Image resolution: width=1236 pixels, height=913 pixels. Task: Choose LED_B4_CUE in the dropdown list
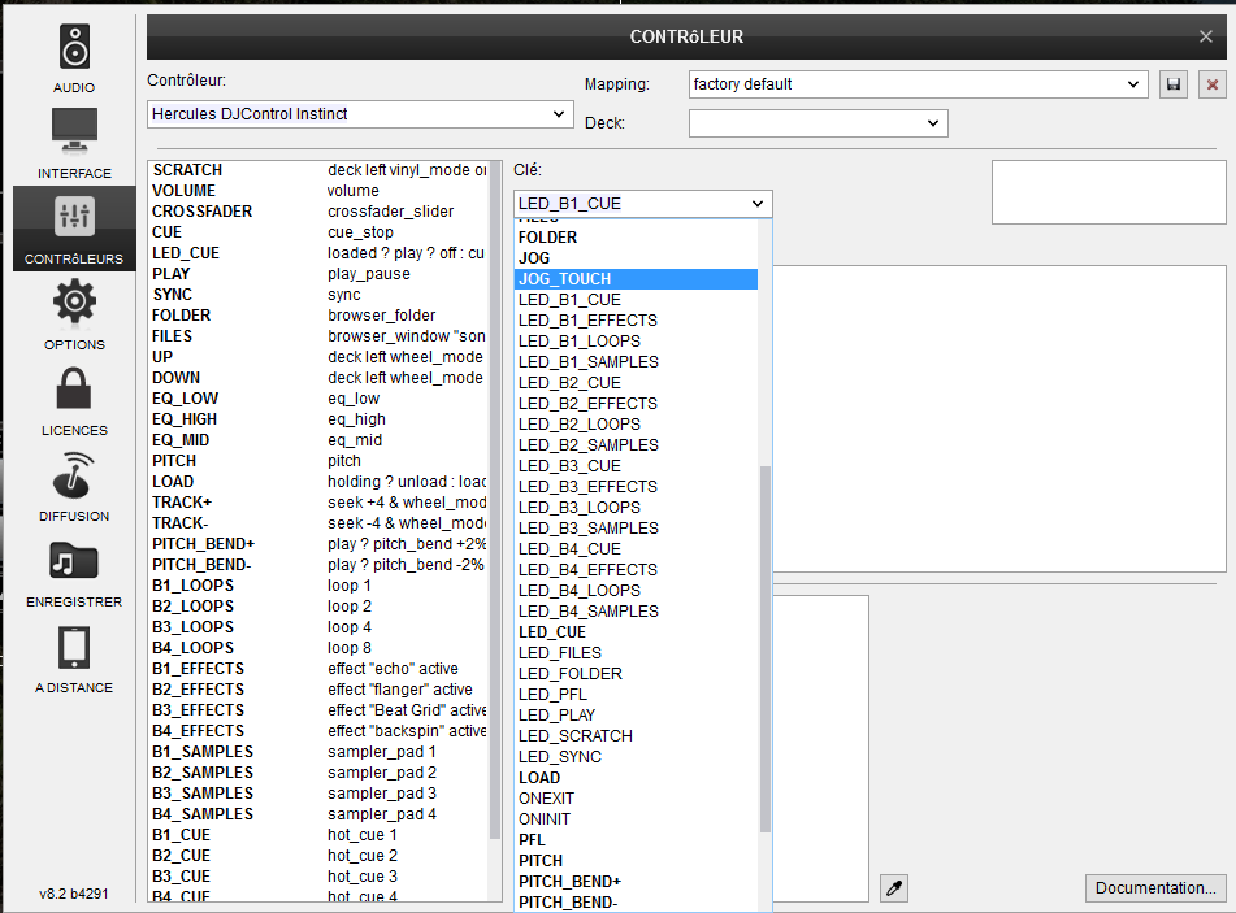tap(636, 549)
